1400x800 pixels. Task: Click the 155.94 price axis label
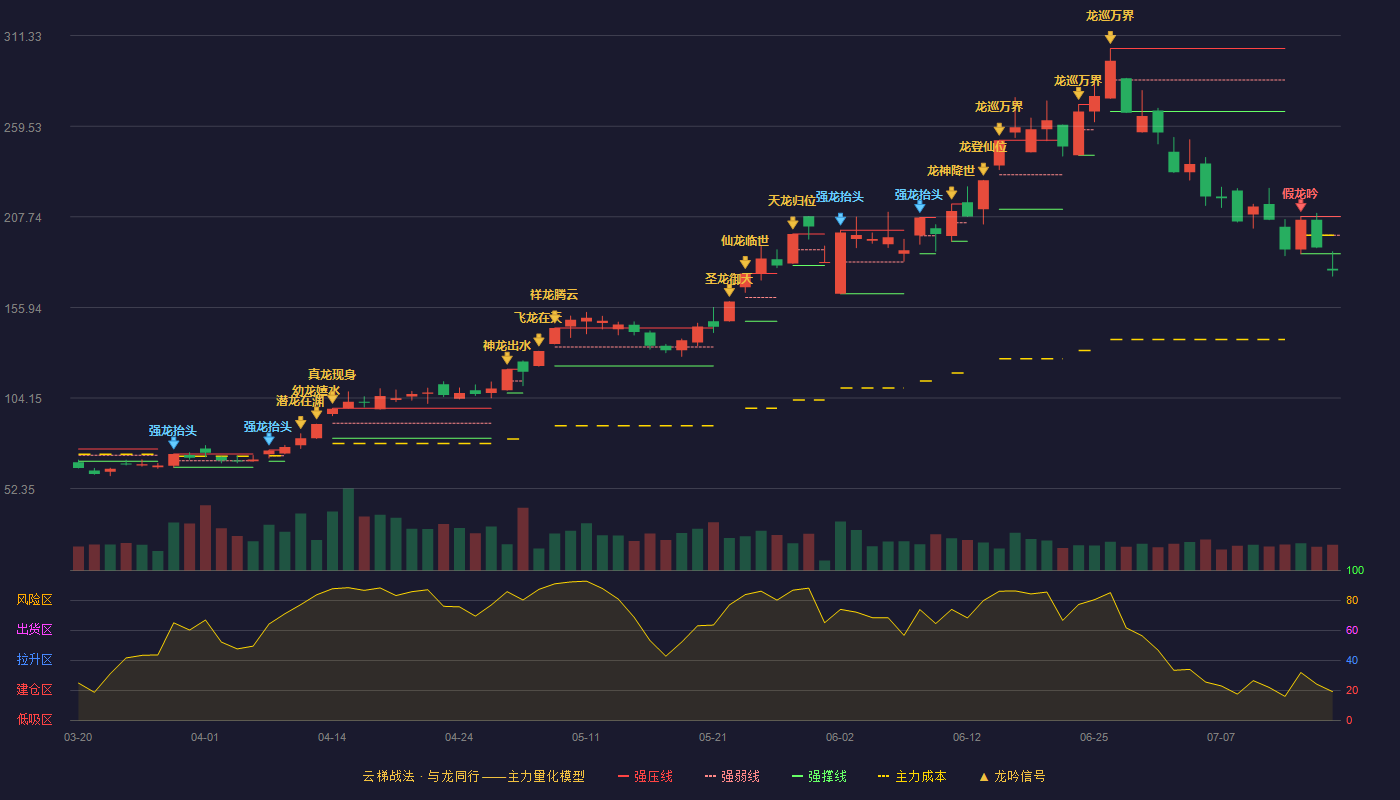pyautogui.click(x=22, y=308)
